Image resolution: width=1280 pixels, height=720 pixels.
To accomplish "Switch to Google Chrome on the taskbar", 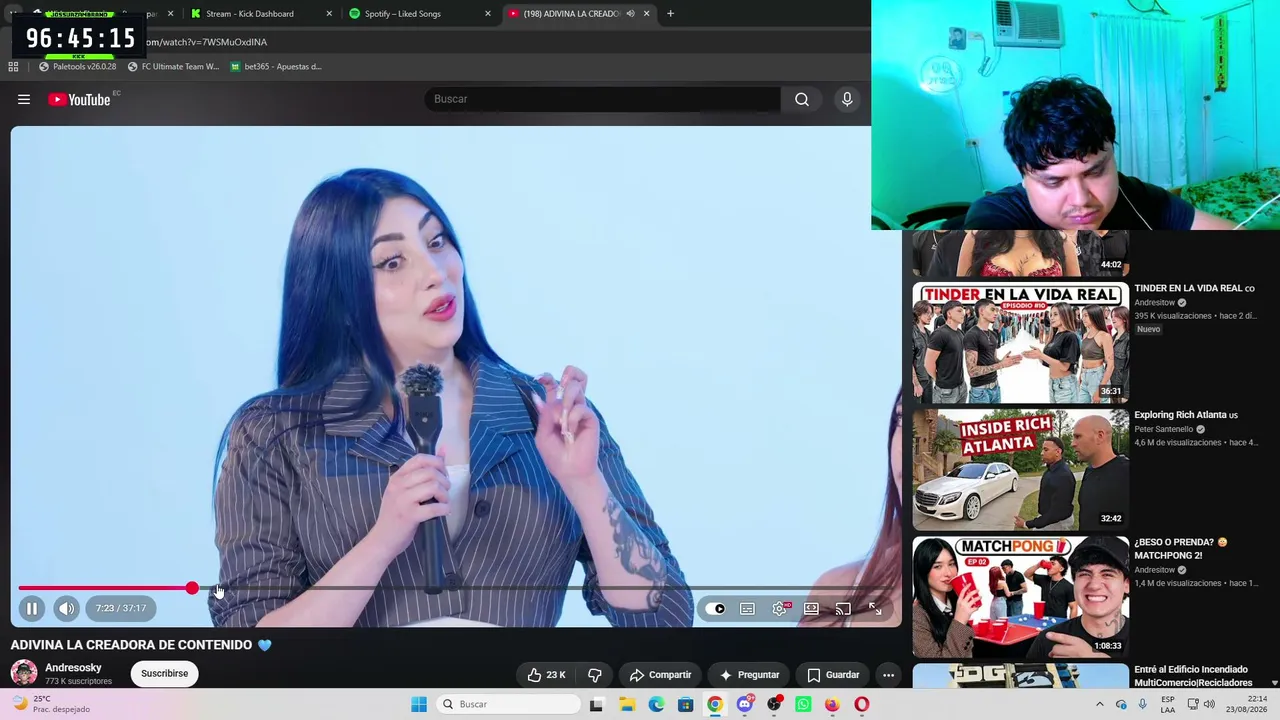I will click(715, 704).
